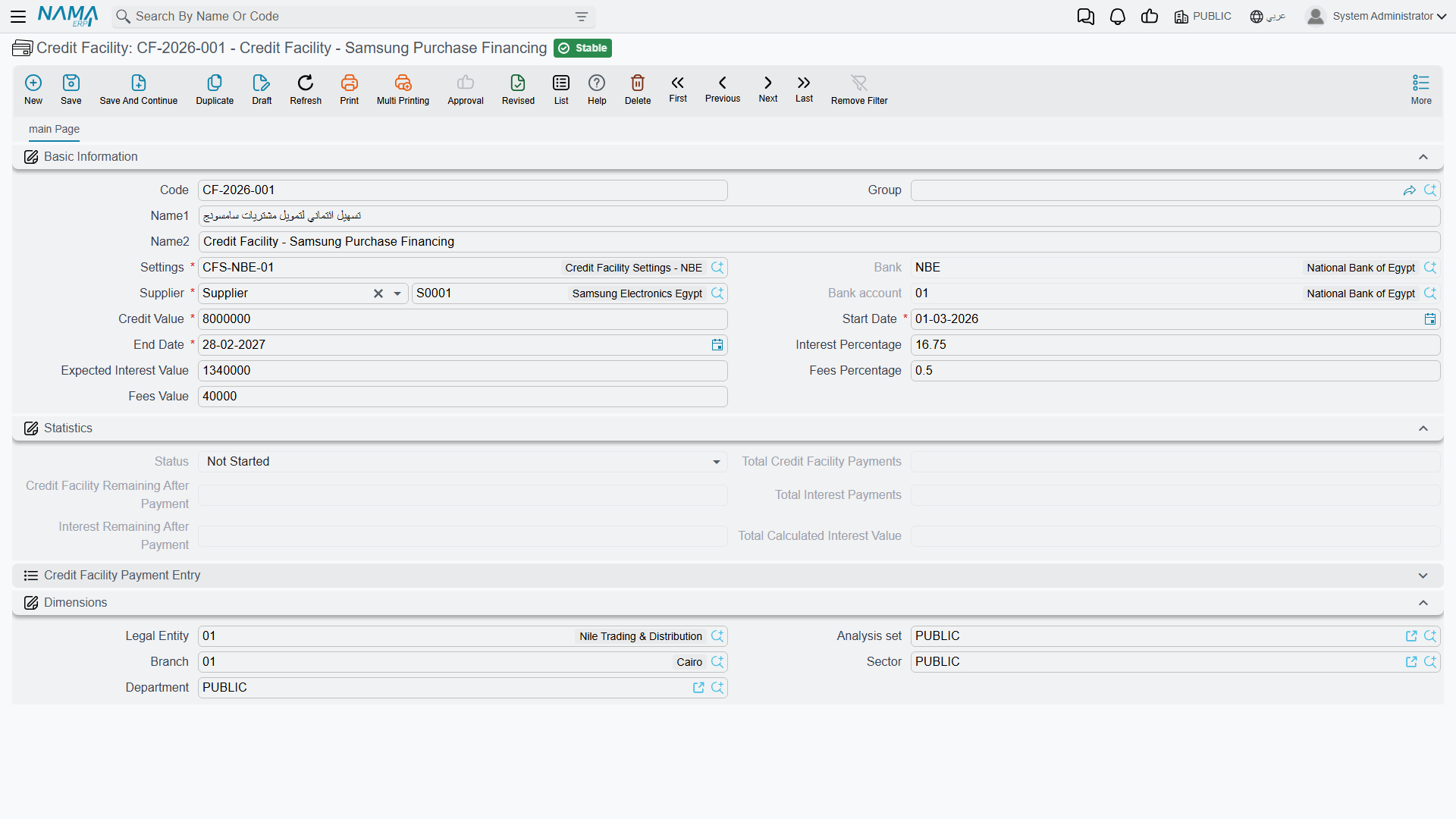Click the Code input field
Screen dimensions: 1456x819
(463, 190)
